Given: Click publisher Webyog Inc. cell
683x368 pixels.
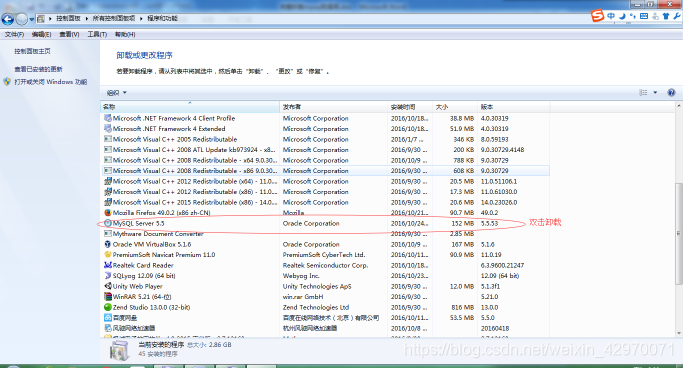Looking at the screenshot, I should 301,276.
